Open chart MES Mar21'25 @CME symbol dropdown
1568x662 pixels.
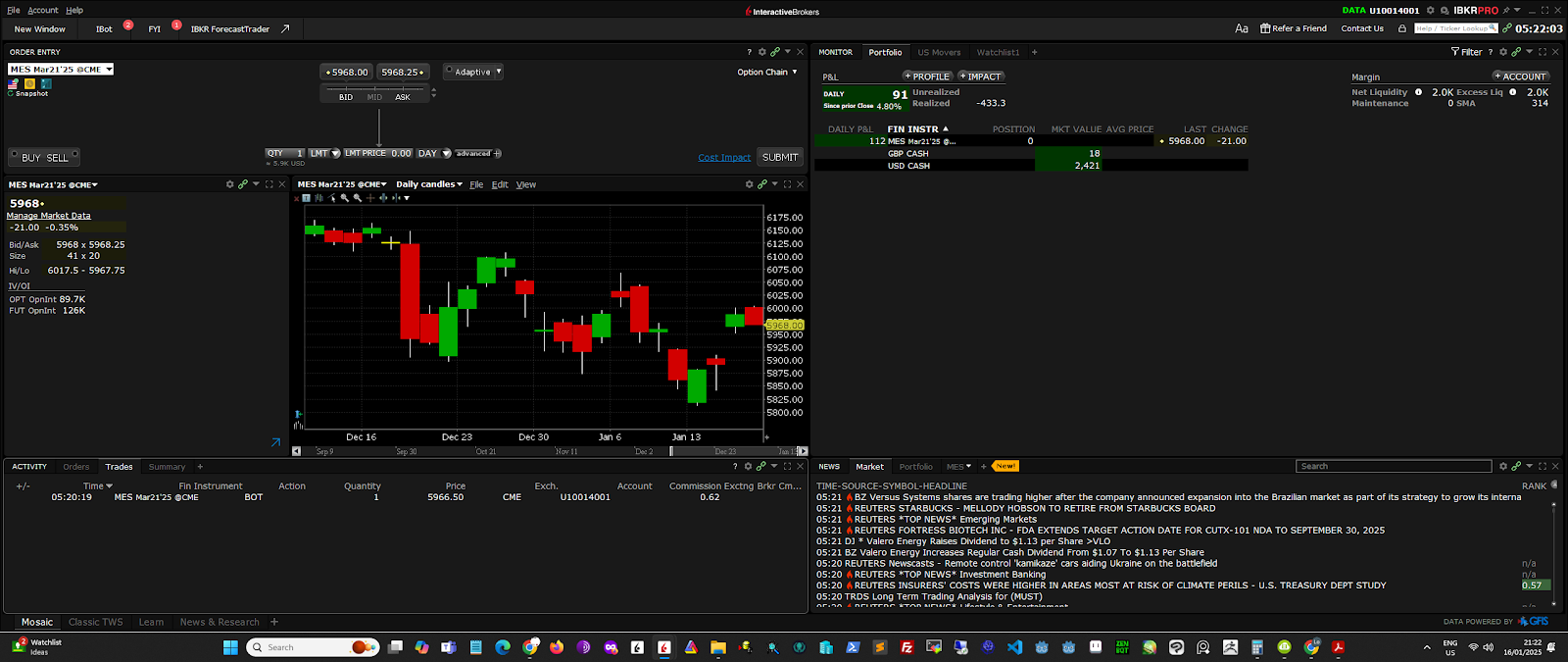click(x=343, y=184)
